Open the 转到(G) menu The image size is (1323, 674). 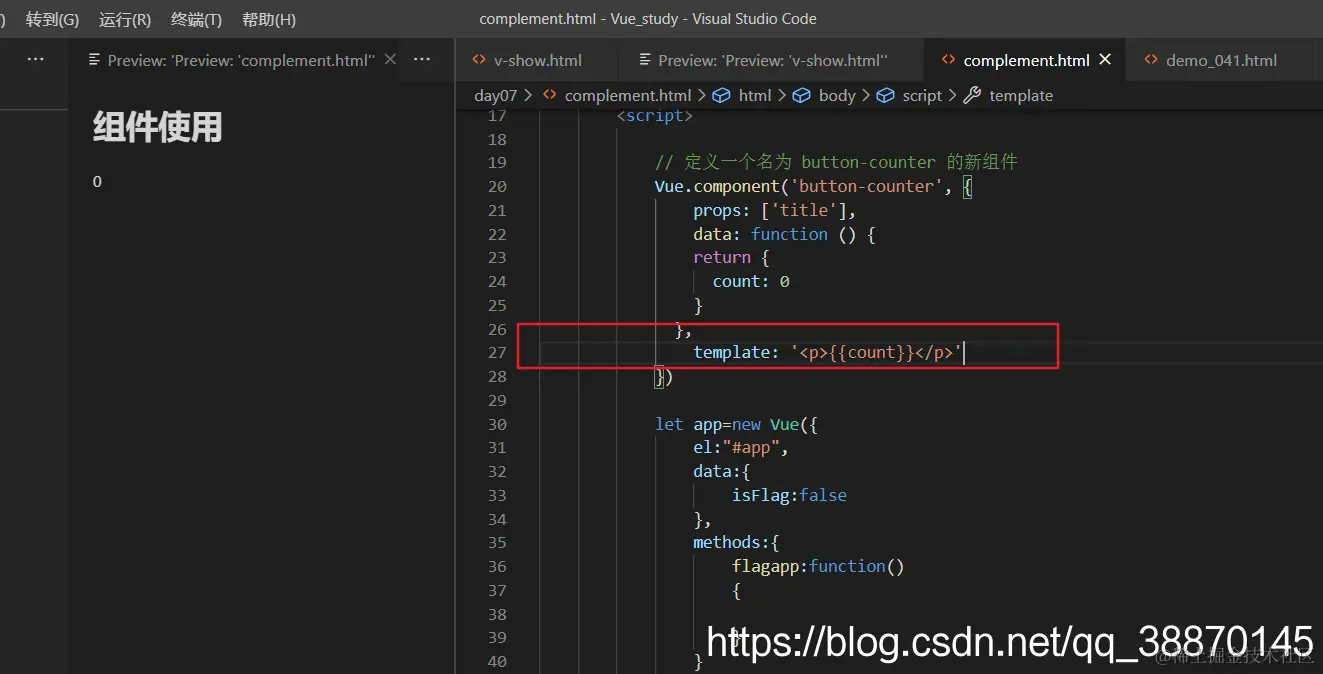52,19
